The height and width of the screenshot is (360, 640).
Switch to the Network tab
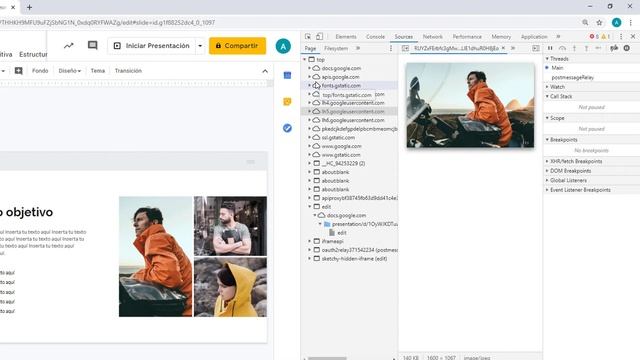pyautogui.click(x=432, y=37)
